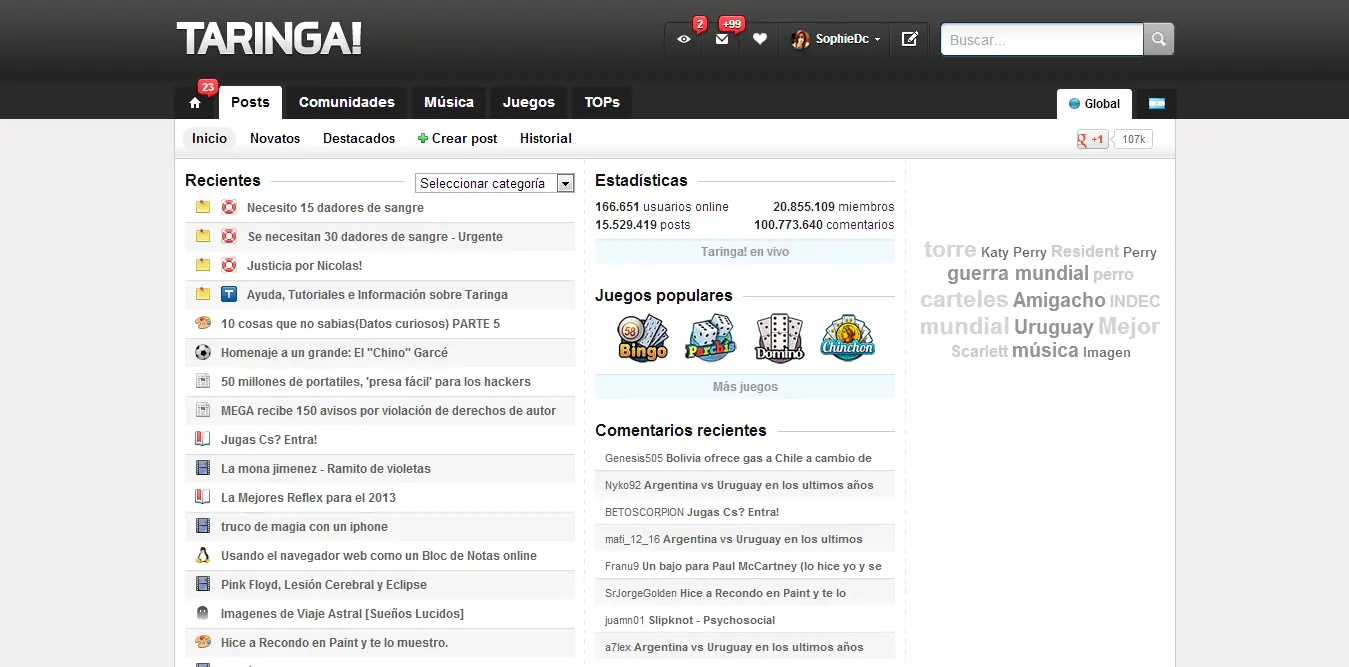Click the soccer ball icon beside 'Homenaje a un grande'

pyautogui.click(x=203, y=353)
